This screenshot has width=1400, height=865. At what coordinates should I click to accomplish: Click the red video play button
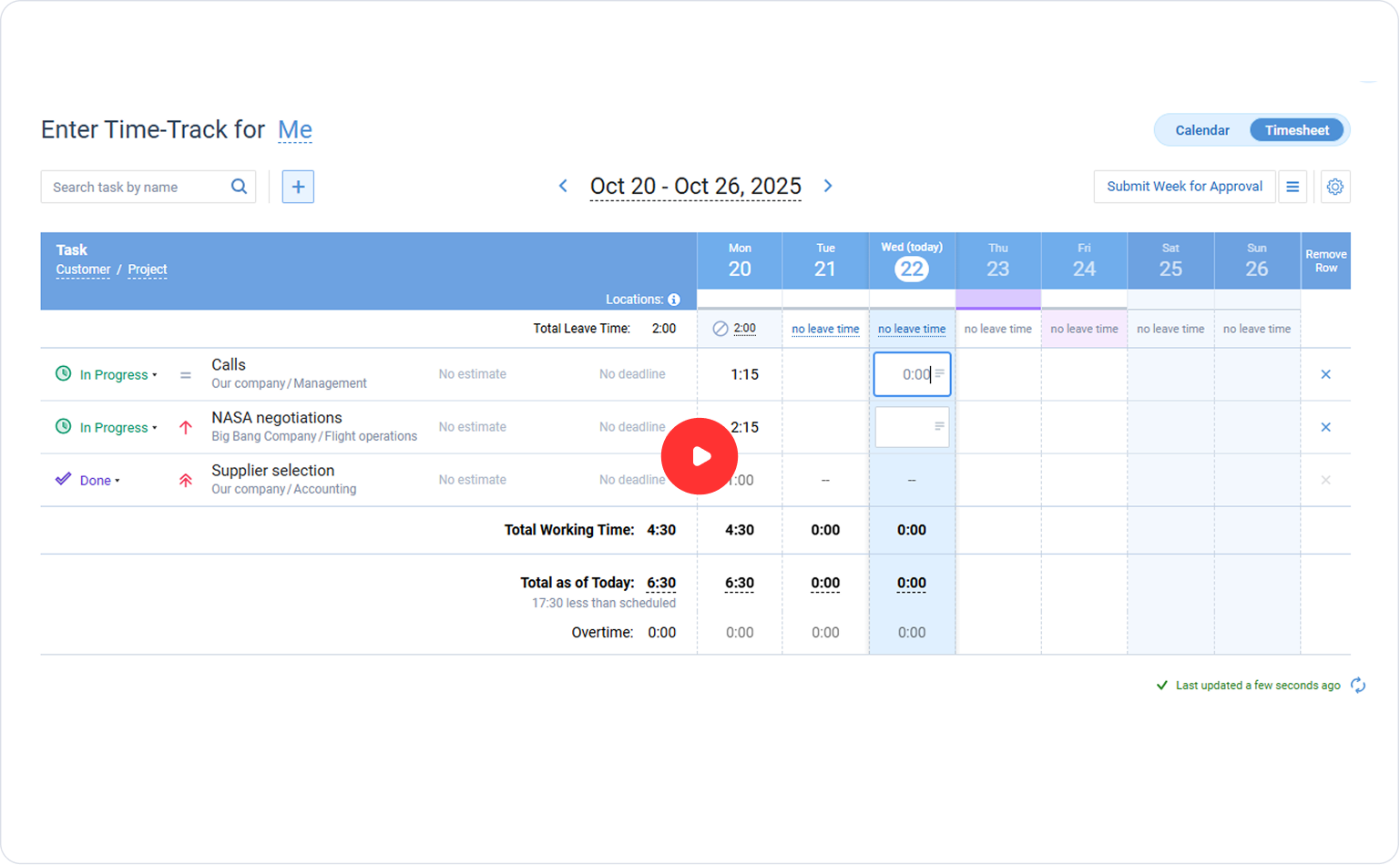699,456
